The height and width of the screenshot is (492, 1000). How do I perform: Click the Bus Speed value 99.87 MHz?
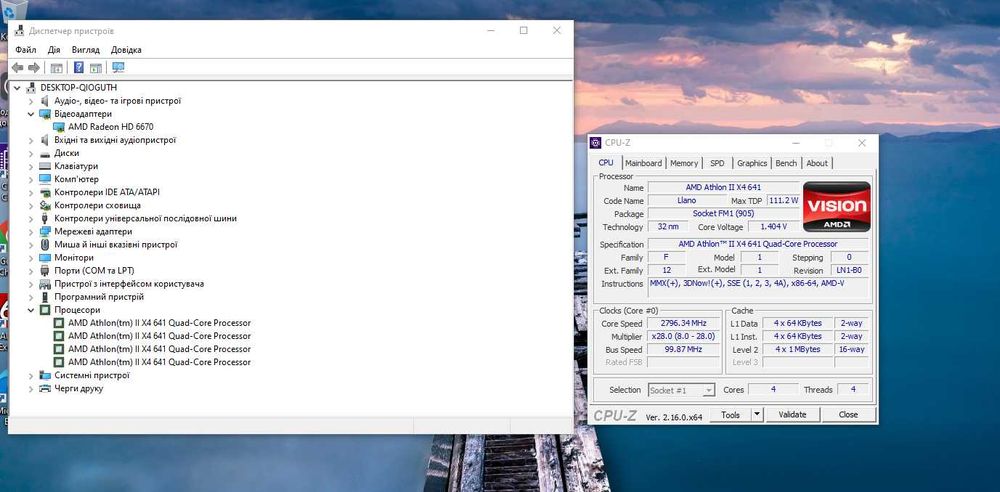[x=684, y=350]
